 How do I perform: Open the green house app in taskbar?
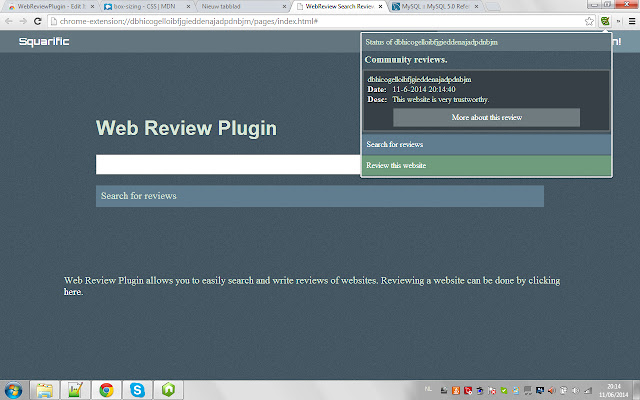pos(168,390)
